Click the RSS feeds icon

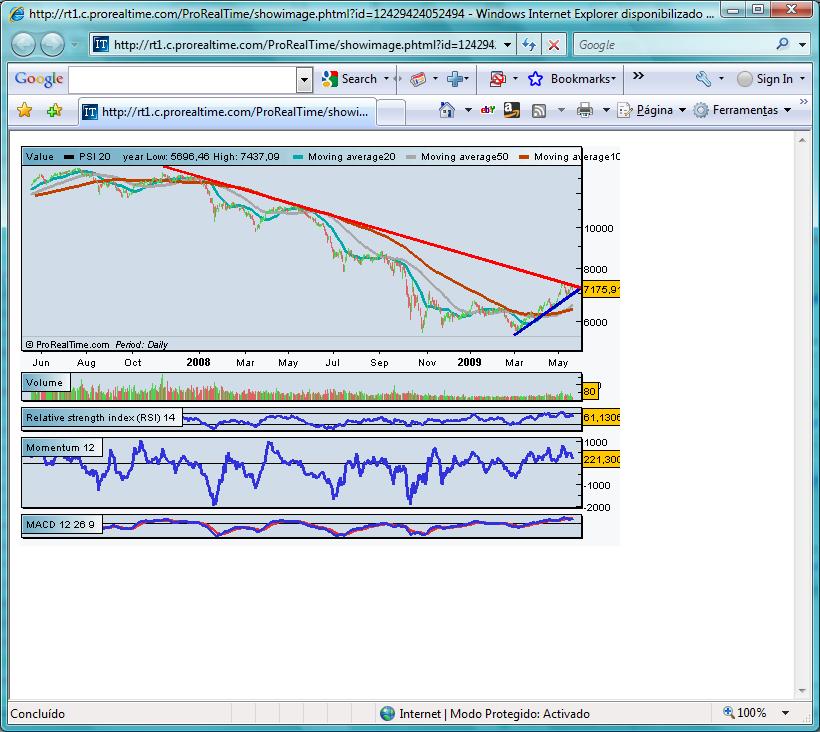[x=539, y=110]
